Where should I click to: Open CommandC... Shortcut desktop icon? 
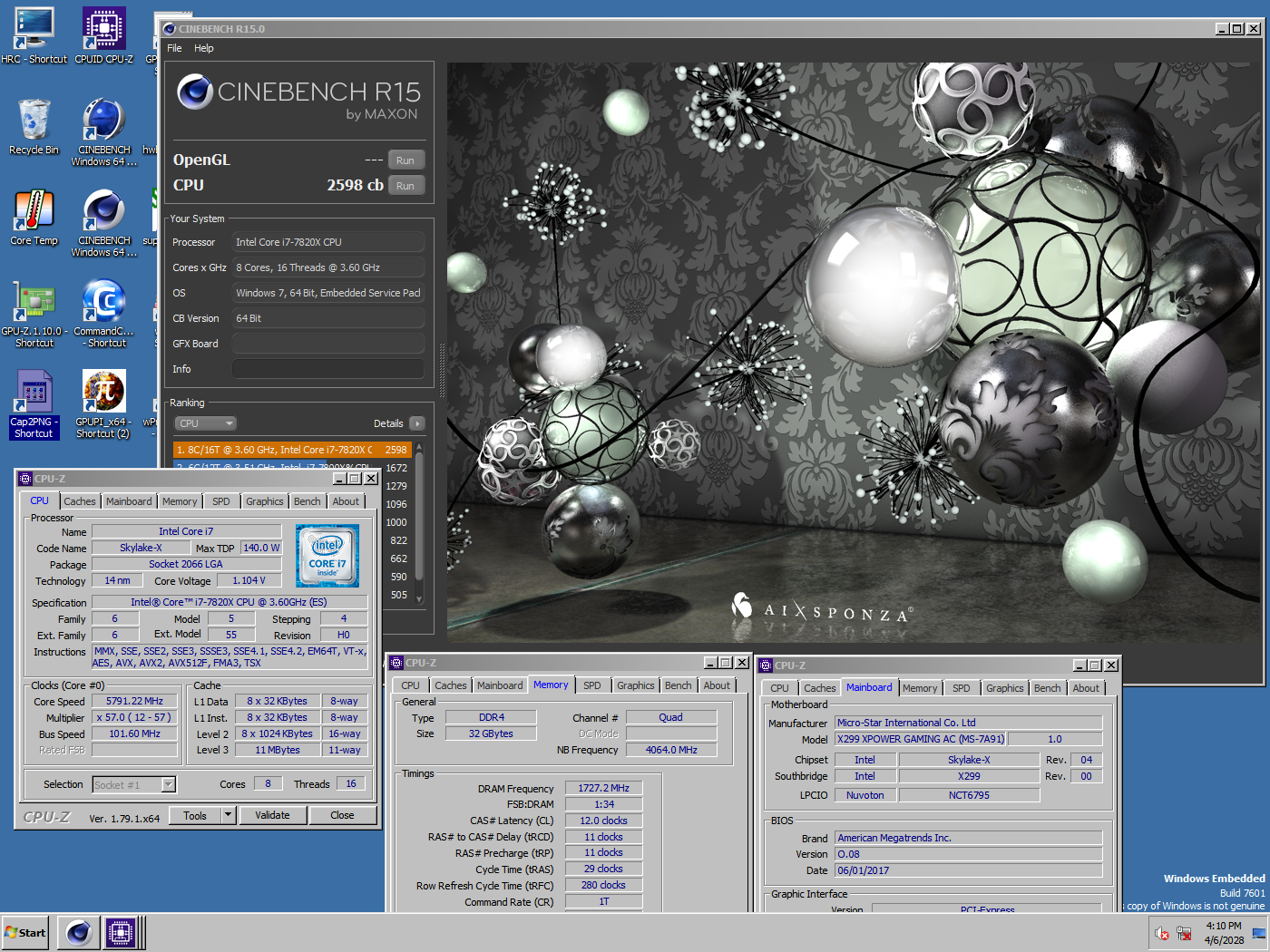pos(103,313)
